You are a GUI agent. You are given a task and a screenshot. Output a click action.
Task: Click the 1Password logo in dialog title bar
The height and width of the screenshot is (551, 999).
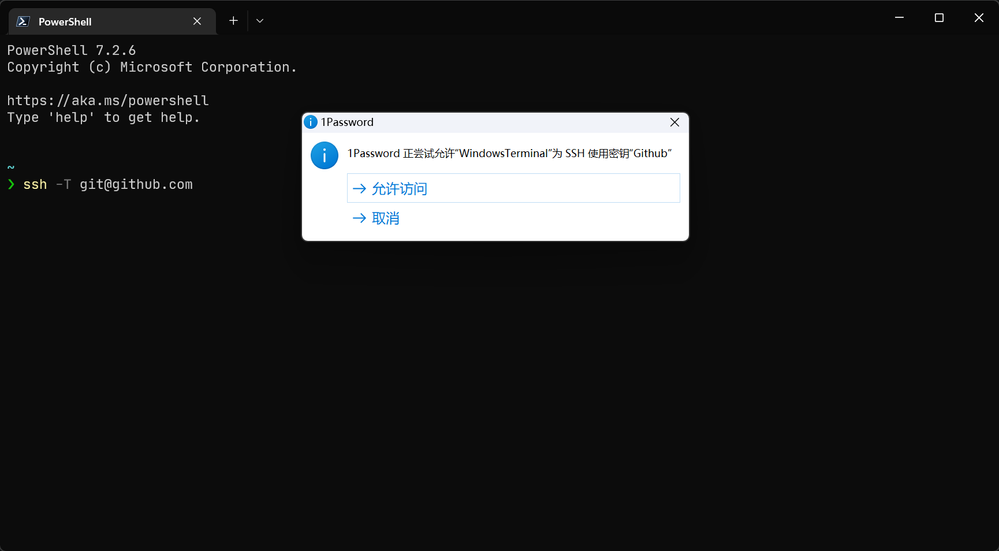(311, 122)
